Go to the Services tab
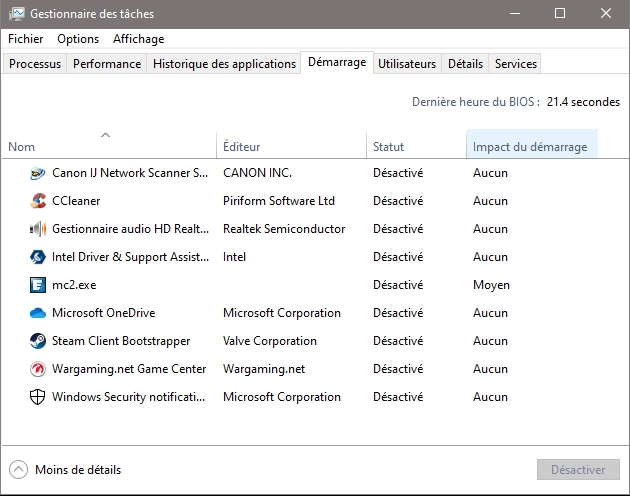 [x=516, y=64]
